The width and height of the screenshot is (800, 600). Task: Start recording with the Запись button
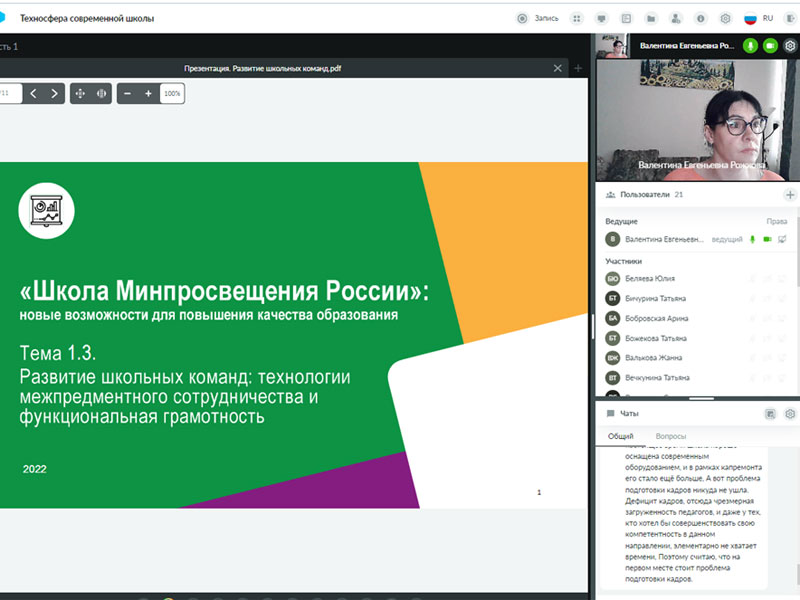[538, 18]
